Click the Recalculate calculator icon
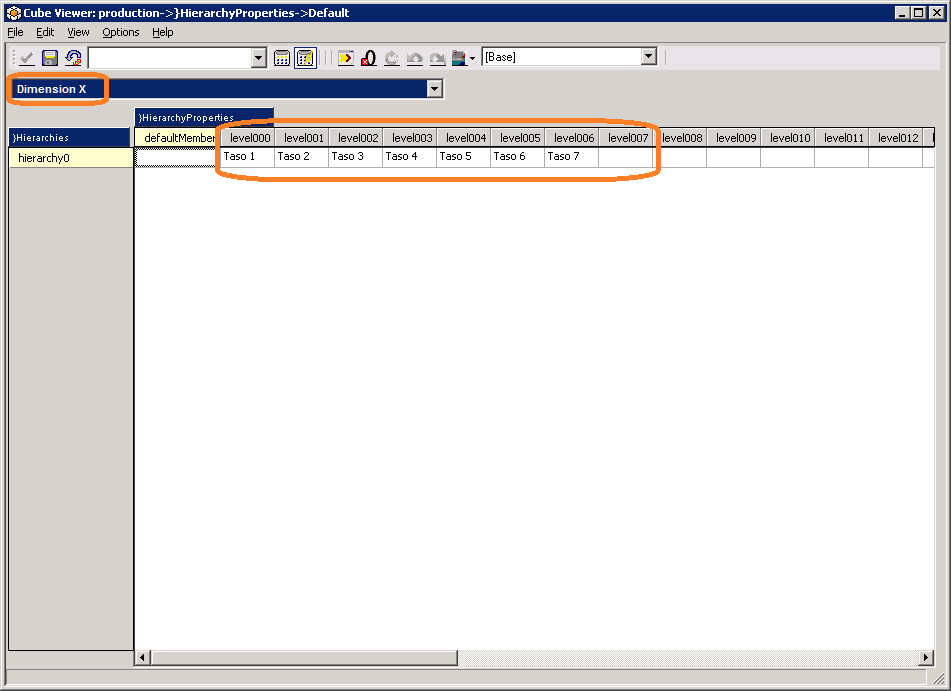The width and height of the screenshot is (951, 691). 282,58
